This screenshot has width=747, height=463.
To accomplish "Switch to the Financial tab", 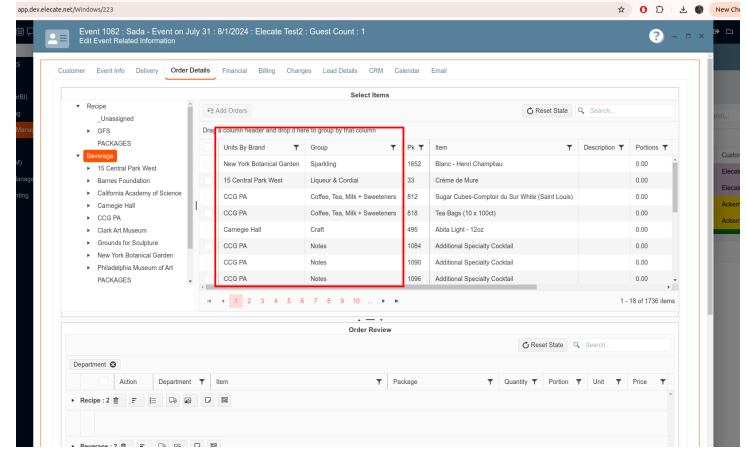I will [234, 71].
